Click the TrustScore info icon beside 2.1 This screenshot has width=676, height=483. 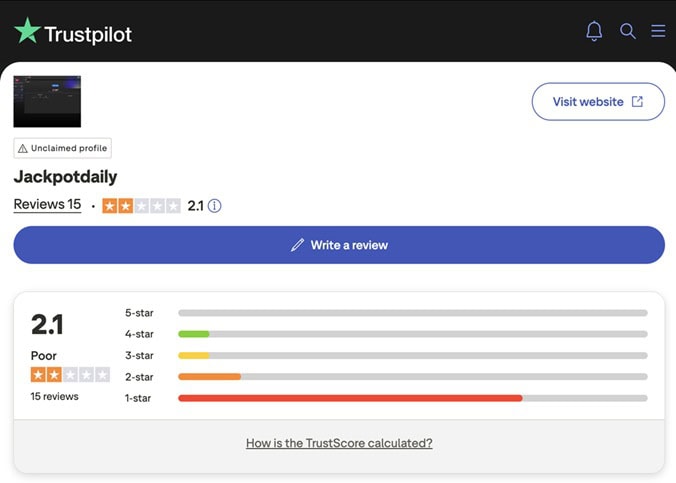click(214, 206)
